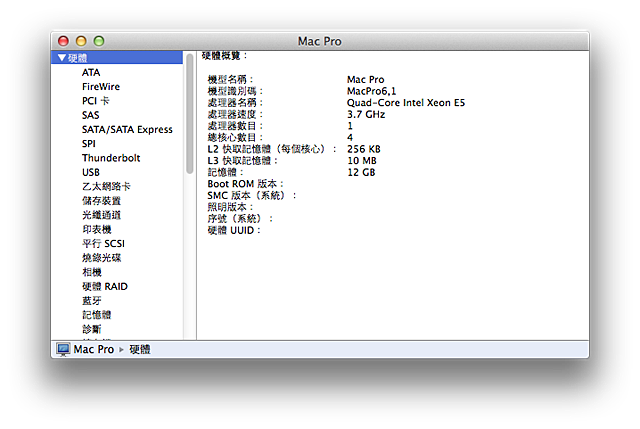Image resolution: width=640 pixels, height=429 pixels.
Task: Select 診斷 in the sidebar
Action: click(92, 329)
